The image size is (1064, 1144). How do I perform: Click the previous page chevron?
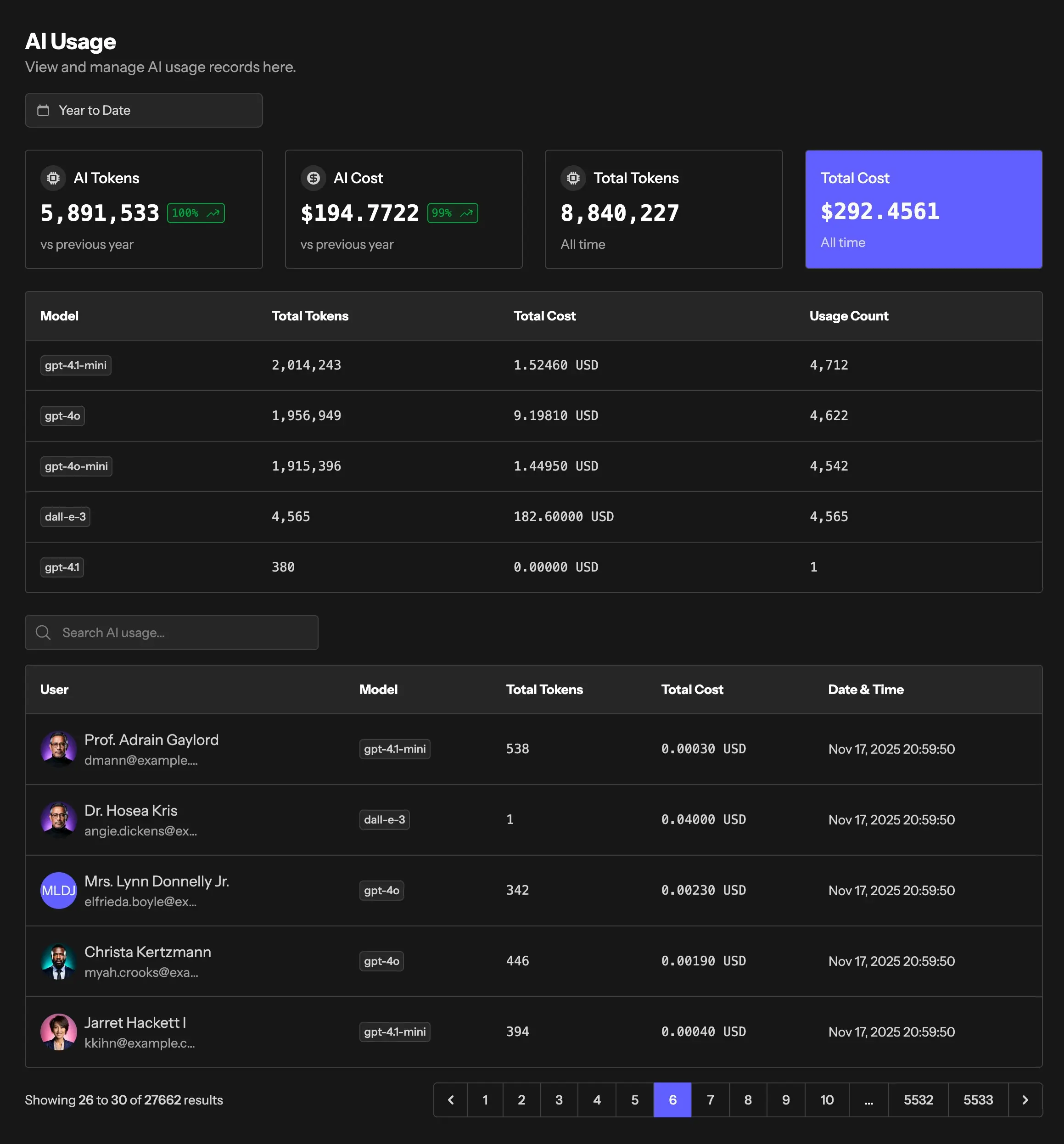(451, 1099)
